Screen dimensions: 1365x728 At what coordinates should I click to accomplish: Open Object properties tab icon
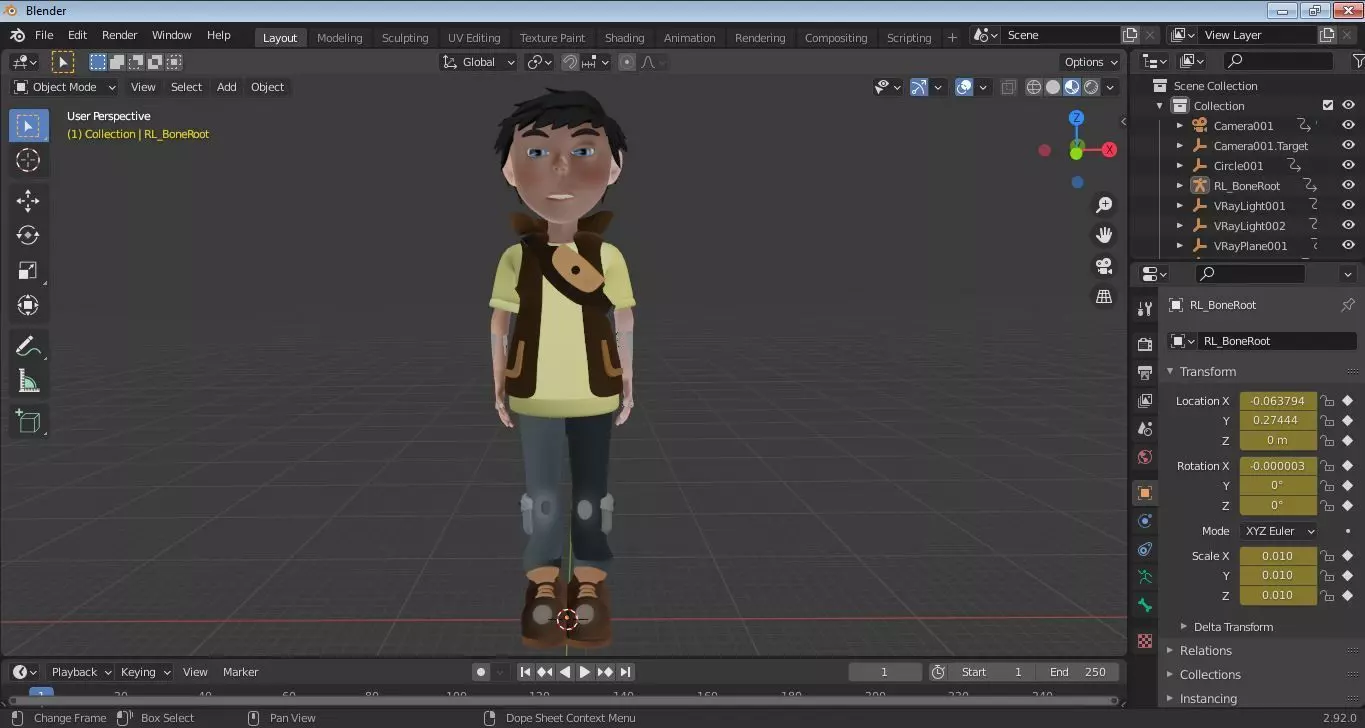[1145, 493]
